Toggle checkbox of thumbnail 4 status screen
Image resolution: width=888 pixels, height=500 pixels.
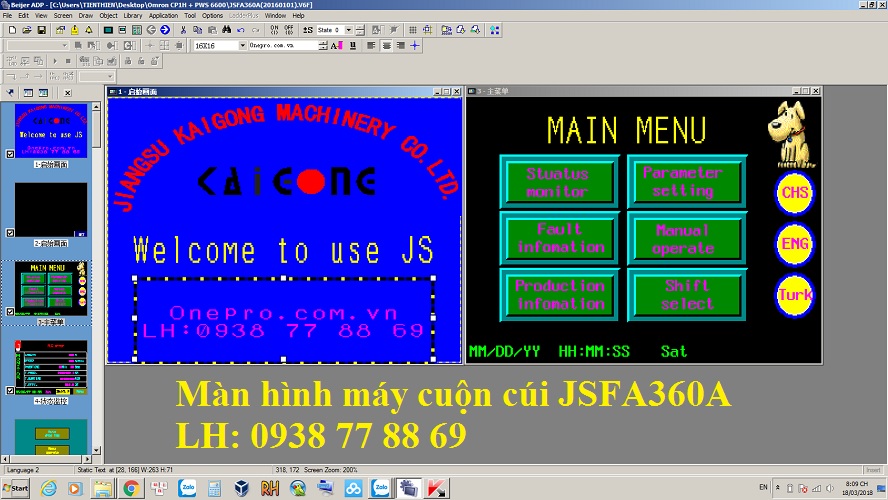click(x=10, y=390)
